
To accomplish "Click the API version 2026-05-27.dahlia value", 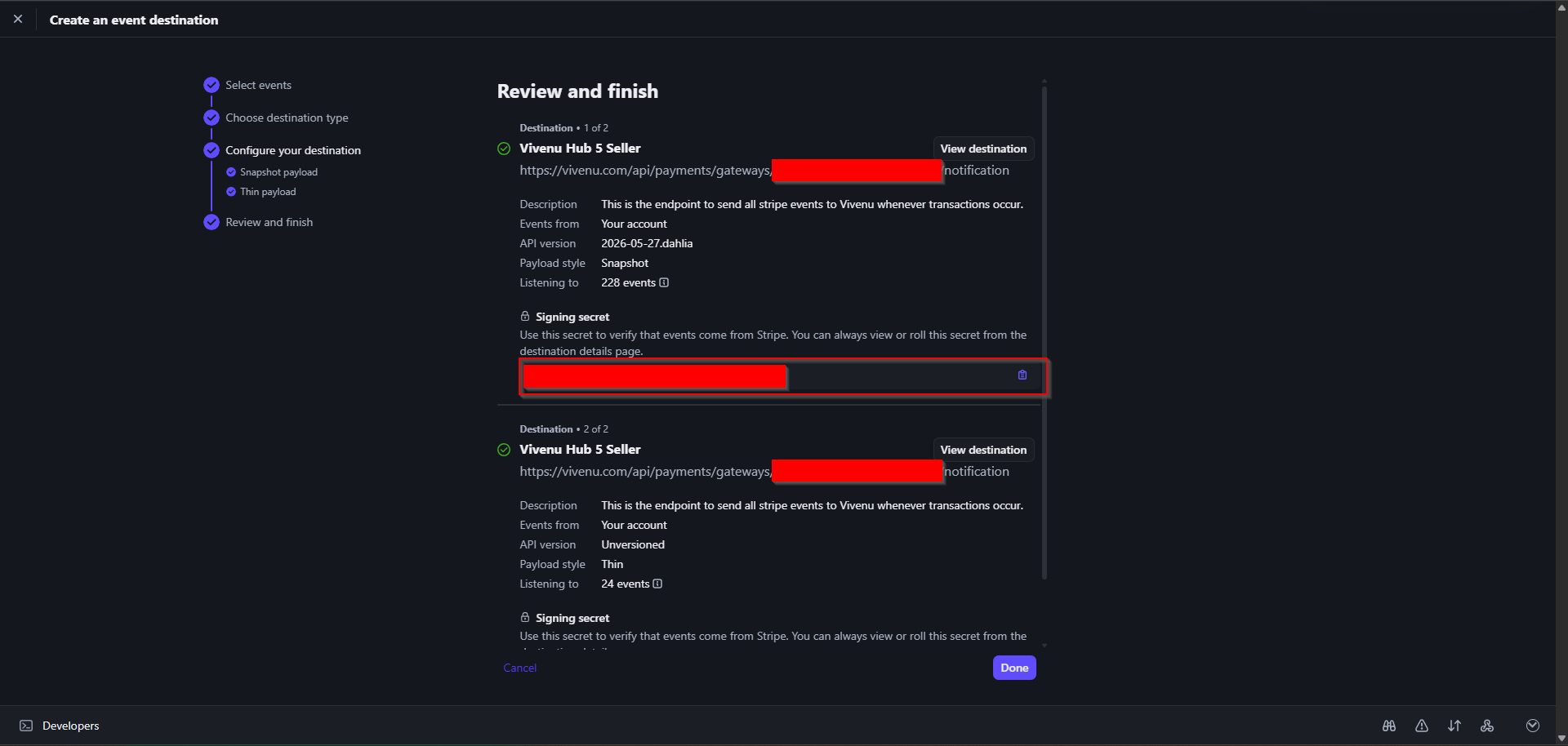I will point(647,243).
